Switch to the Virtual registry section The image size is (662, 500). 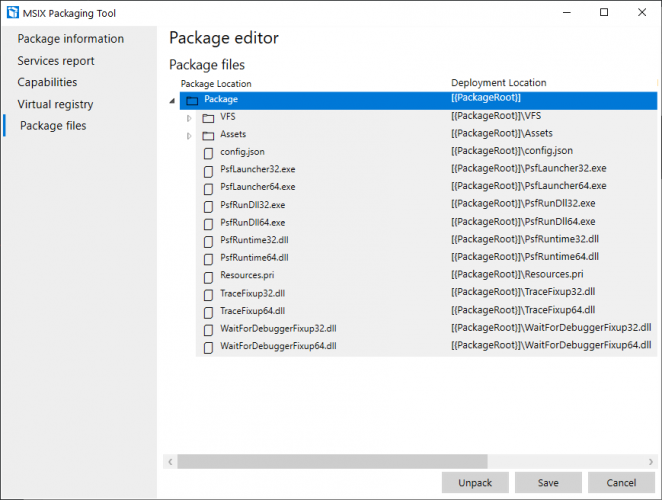pyautogui.click(x=55, y=104)
